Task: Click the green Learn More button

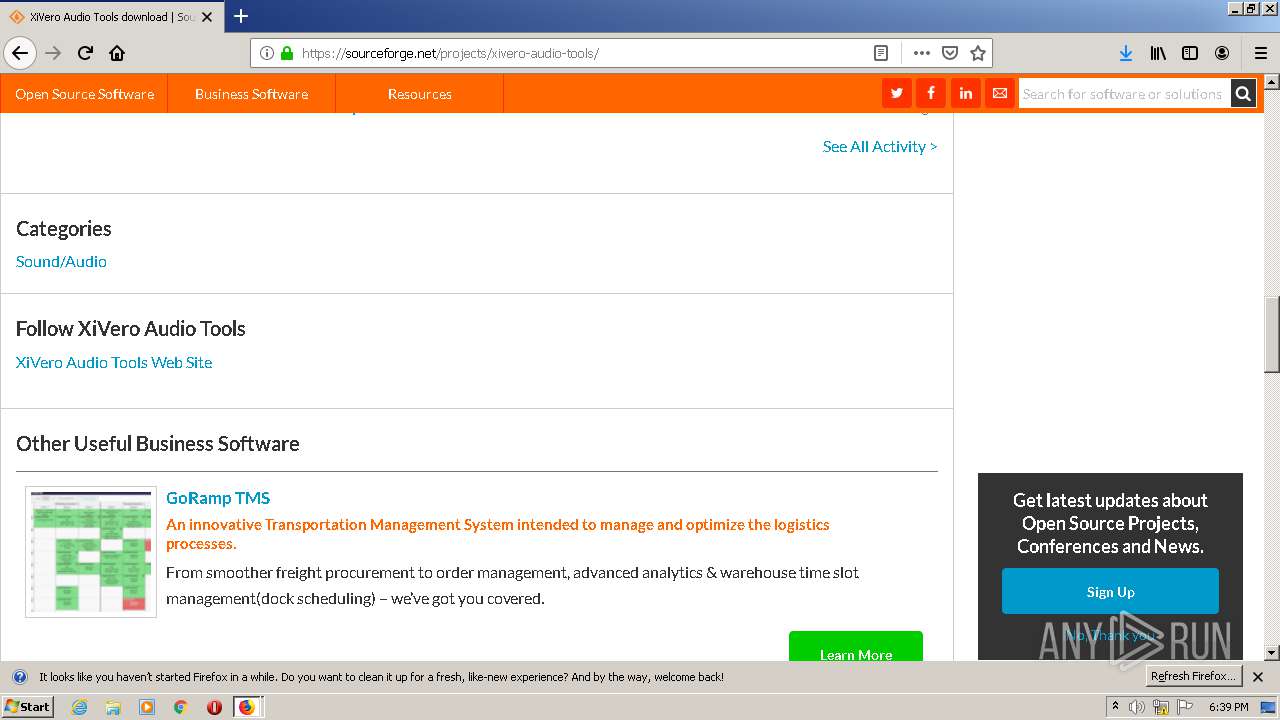Action: (x=856, y=646)
